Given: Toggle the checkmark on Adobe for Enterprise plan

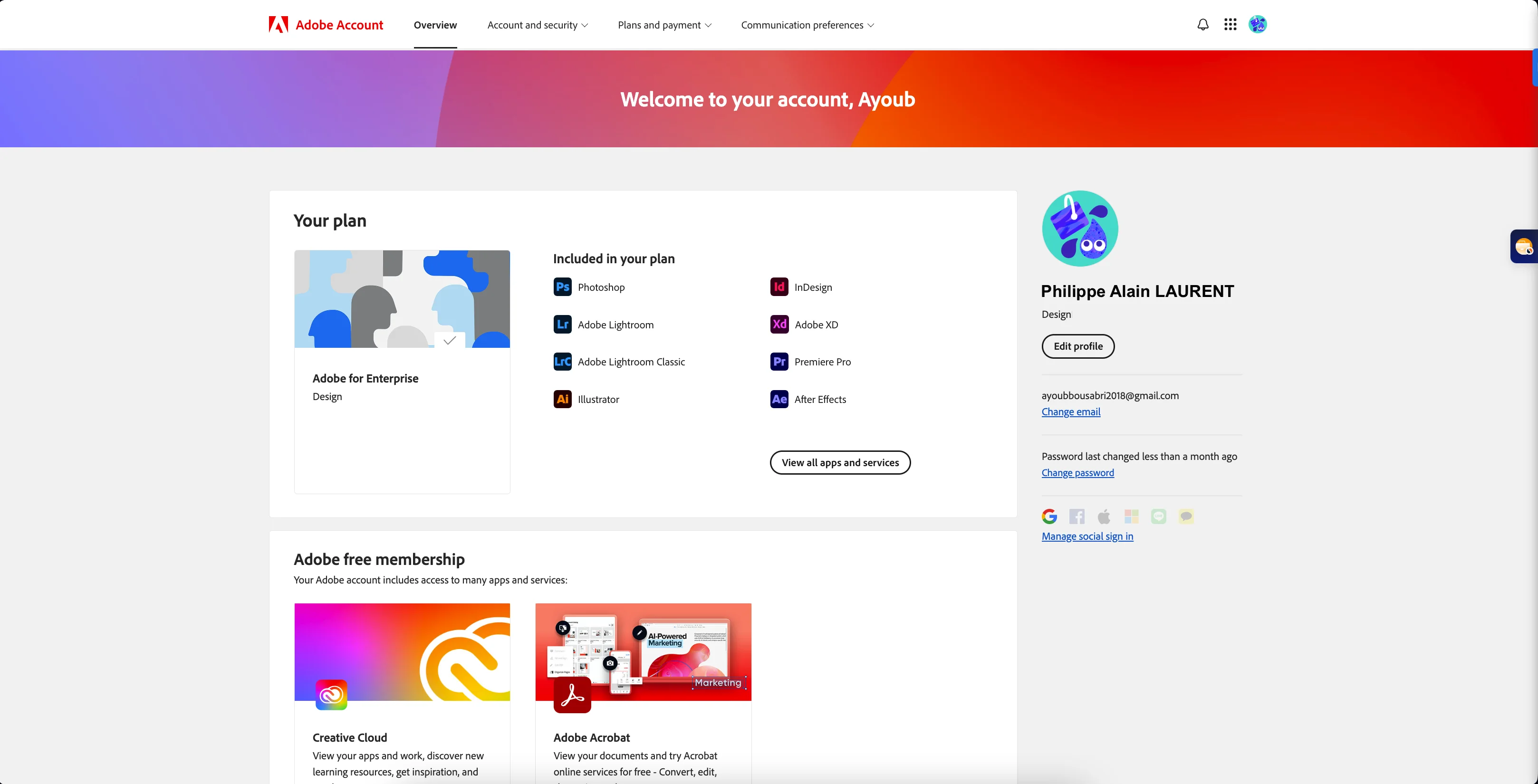Looking at the screenshot, I should tap(450, 340).
